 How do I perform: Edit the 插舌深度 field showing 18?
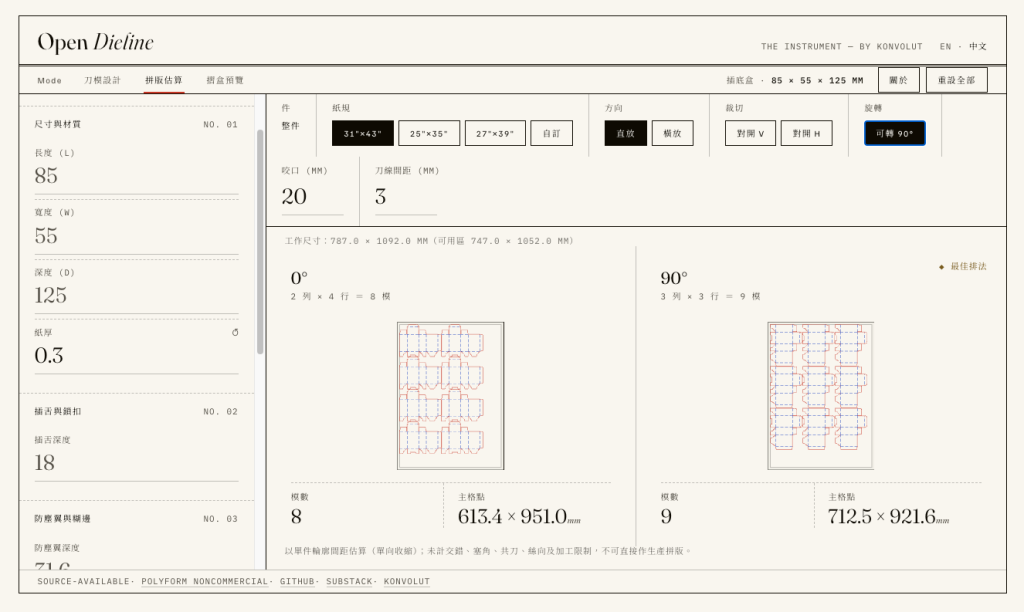coord(136,463)
